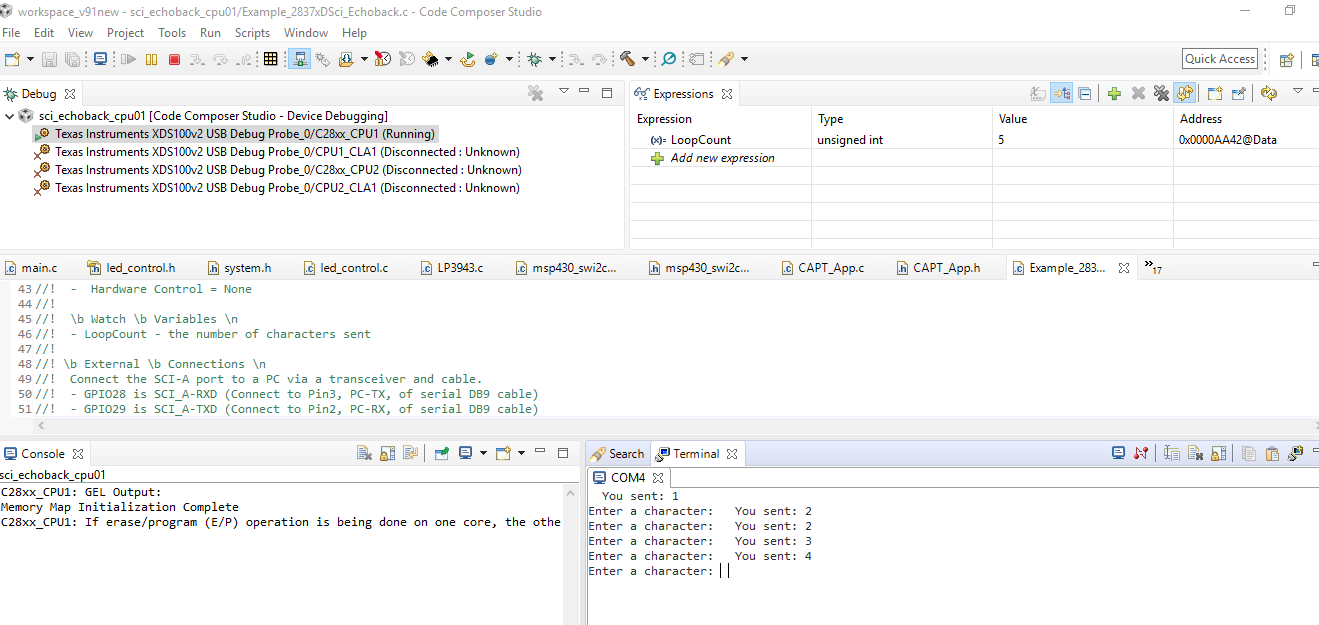Click the Build hammer icon

click(627, 60)
